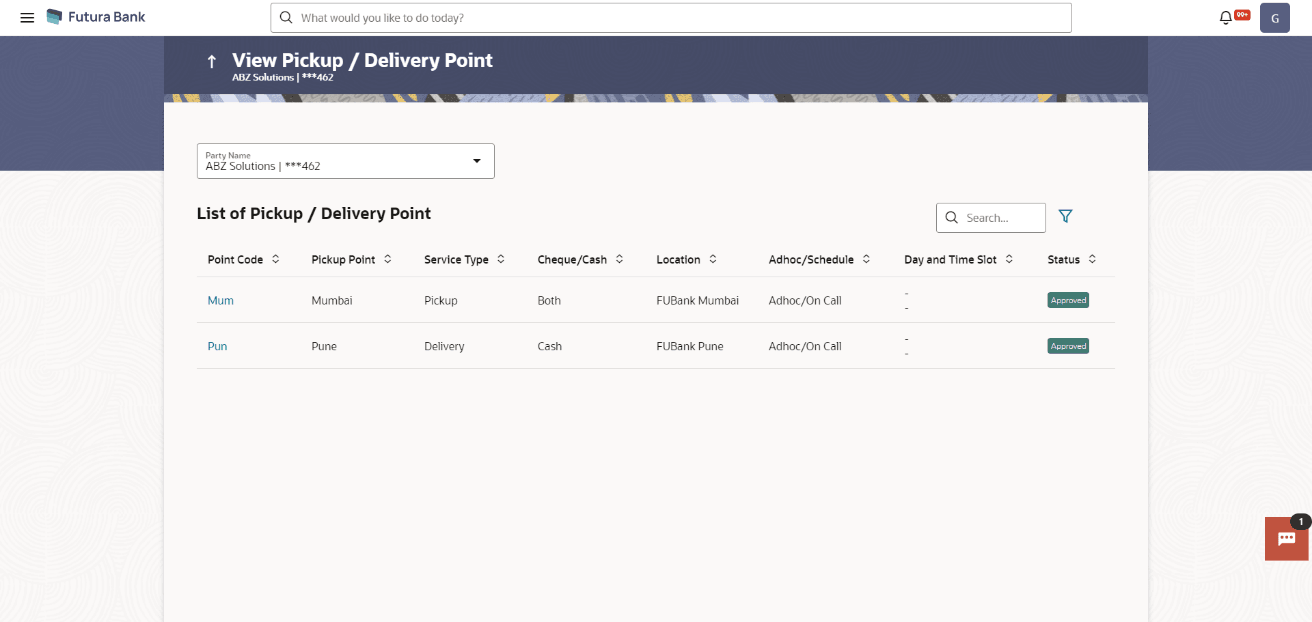Image resolution: width=1312 pixels, height=622 pixels.
Task: Click the Approved badge in Pune row
Action: [1068, 346]
